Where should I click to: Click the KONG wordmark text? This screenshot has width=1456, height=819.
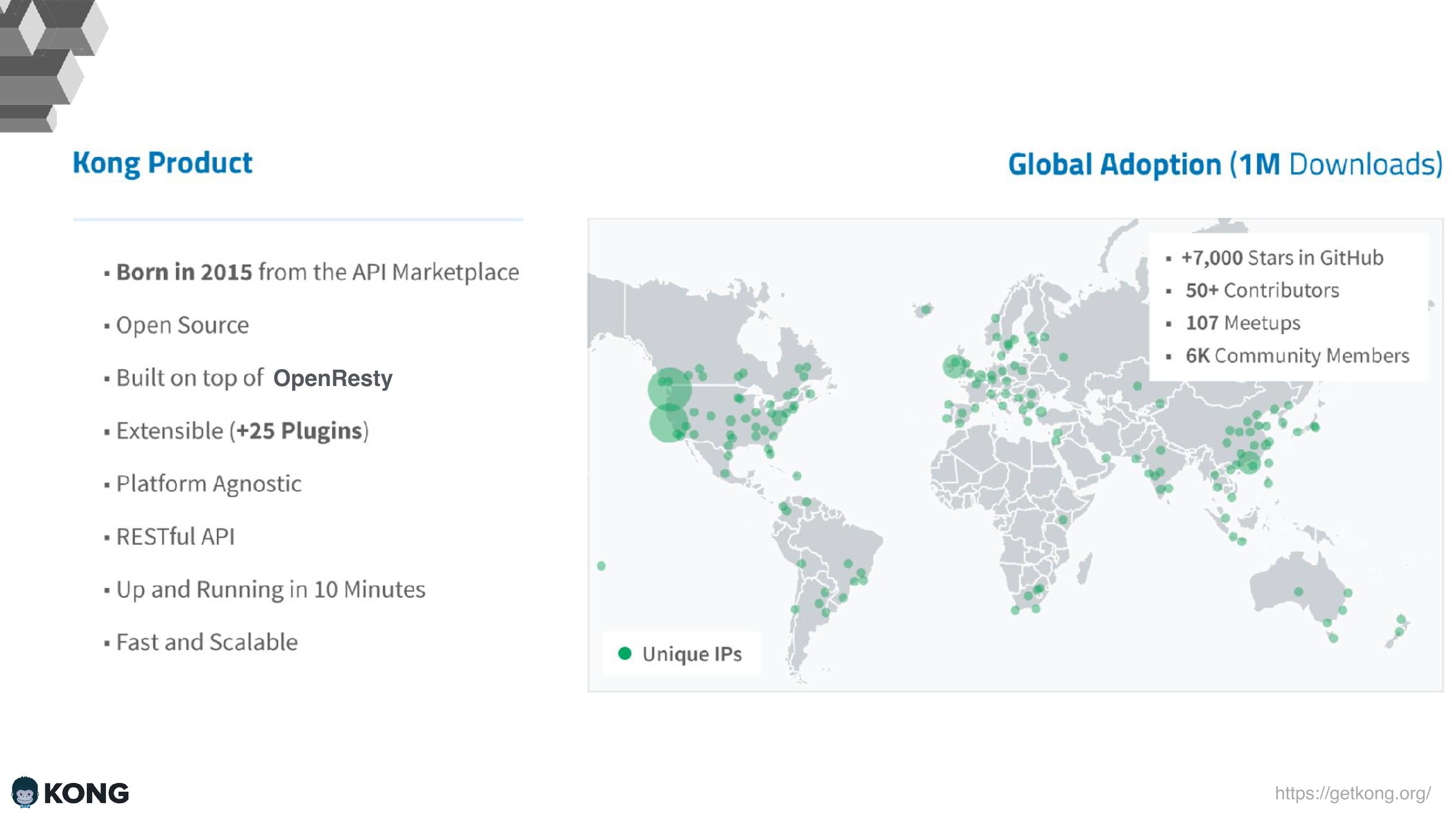(86, 793)
